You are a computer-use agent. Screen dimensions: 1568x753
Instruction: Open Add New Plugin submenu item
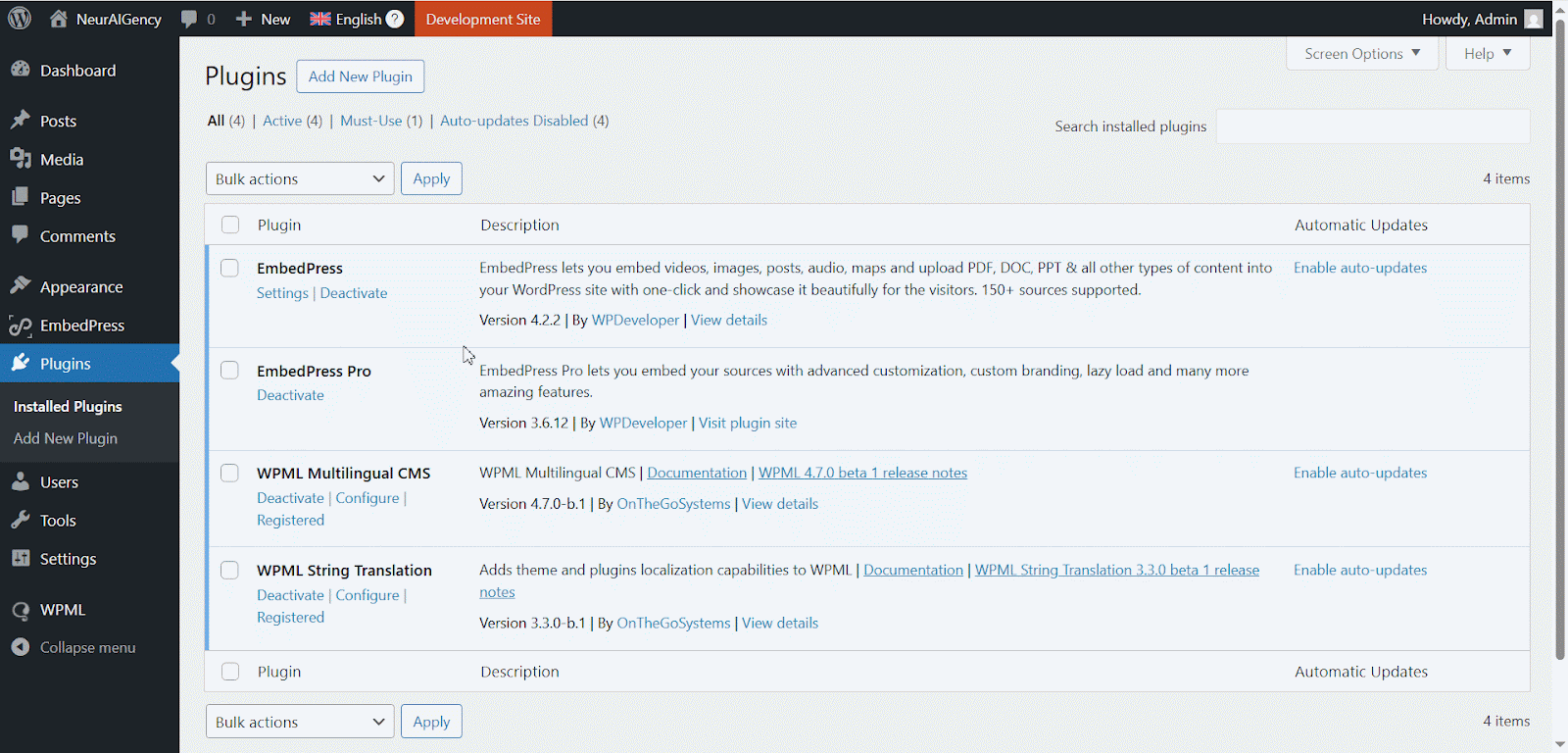(x=66, y=438)
